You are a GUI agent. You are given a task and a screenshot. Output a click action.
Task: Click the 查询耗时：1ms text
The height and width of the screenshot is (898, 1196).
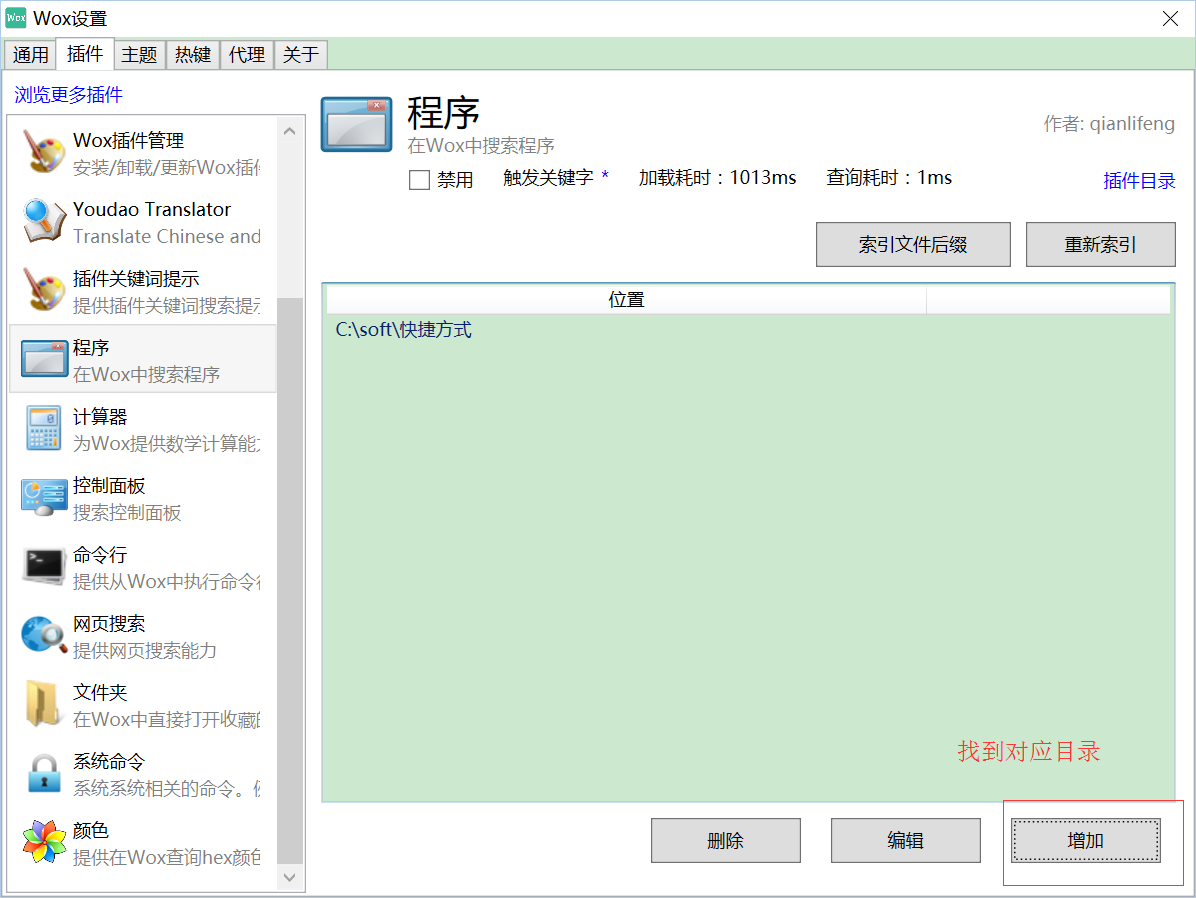889,178
